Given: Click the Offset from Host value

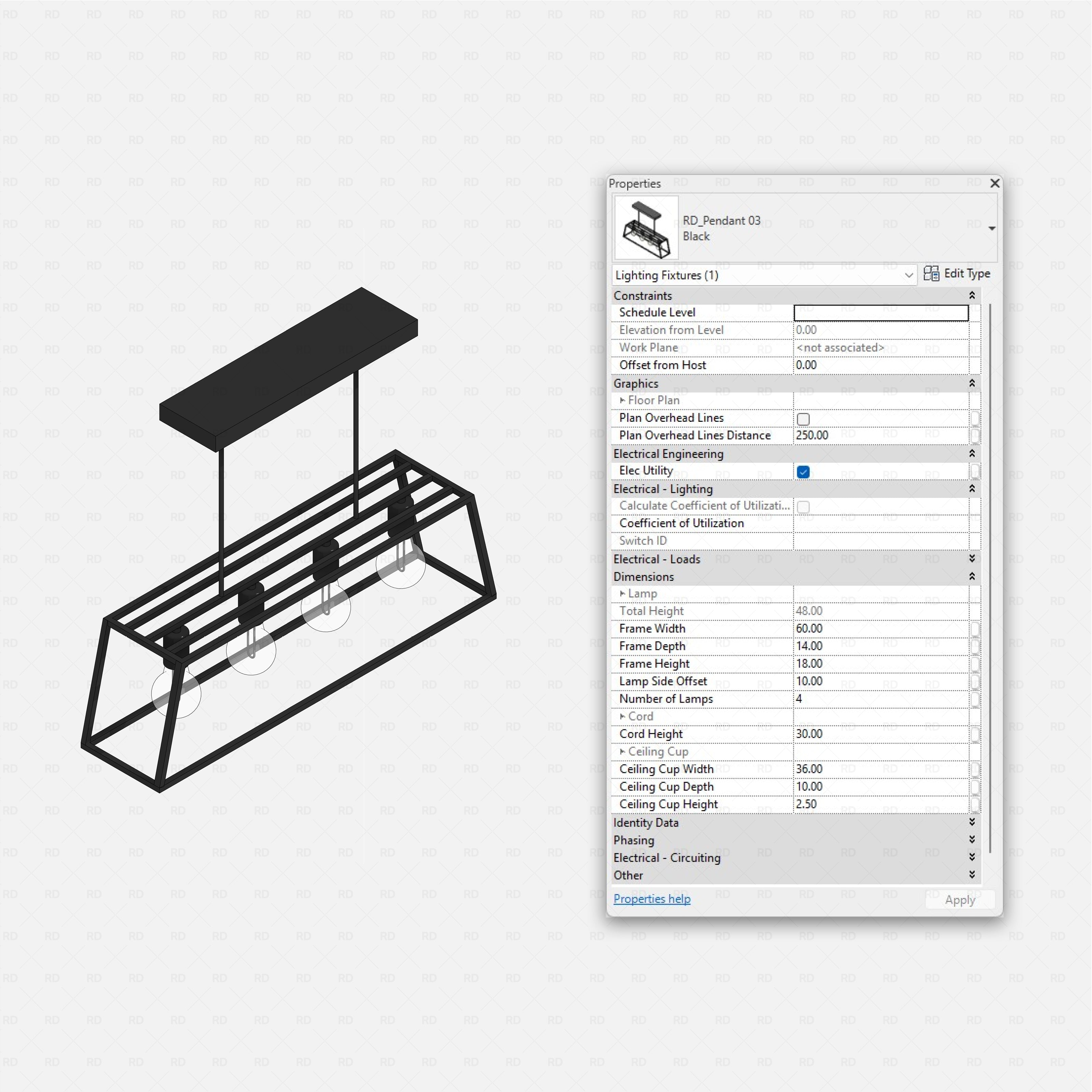Looking at the screenshot, I should tap(881, 365).
